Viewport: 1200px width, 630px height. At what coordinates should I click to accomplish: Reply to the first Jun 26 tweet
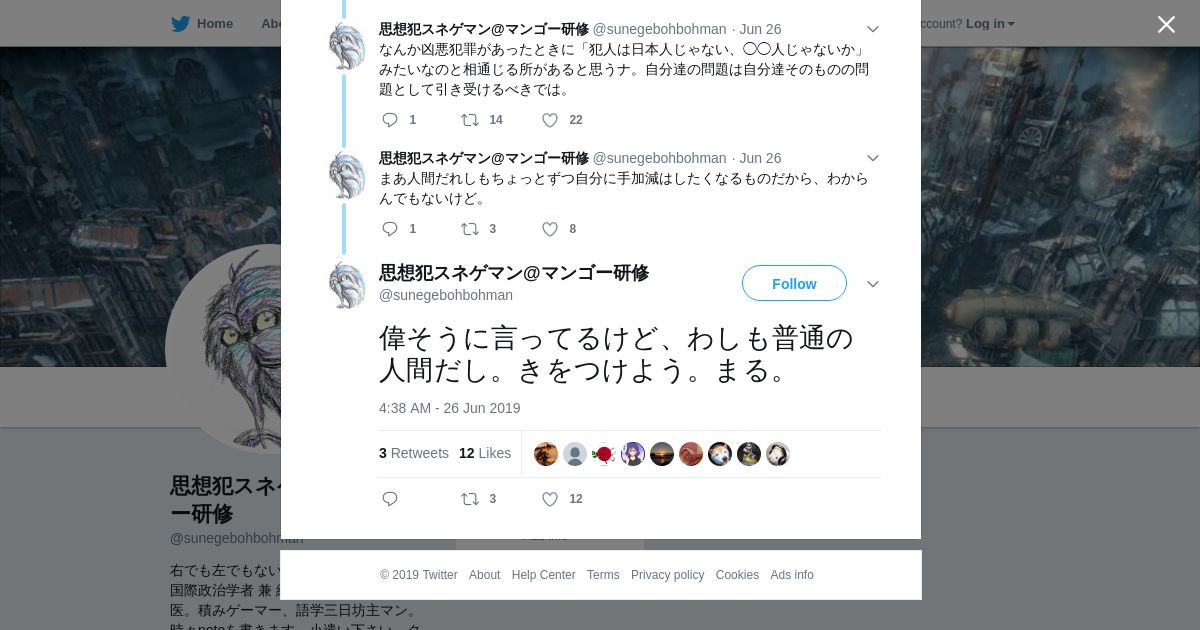(390, 120)
